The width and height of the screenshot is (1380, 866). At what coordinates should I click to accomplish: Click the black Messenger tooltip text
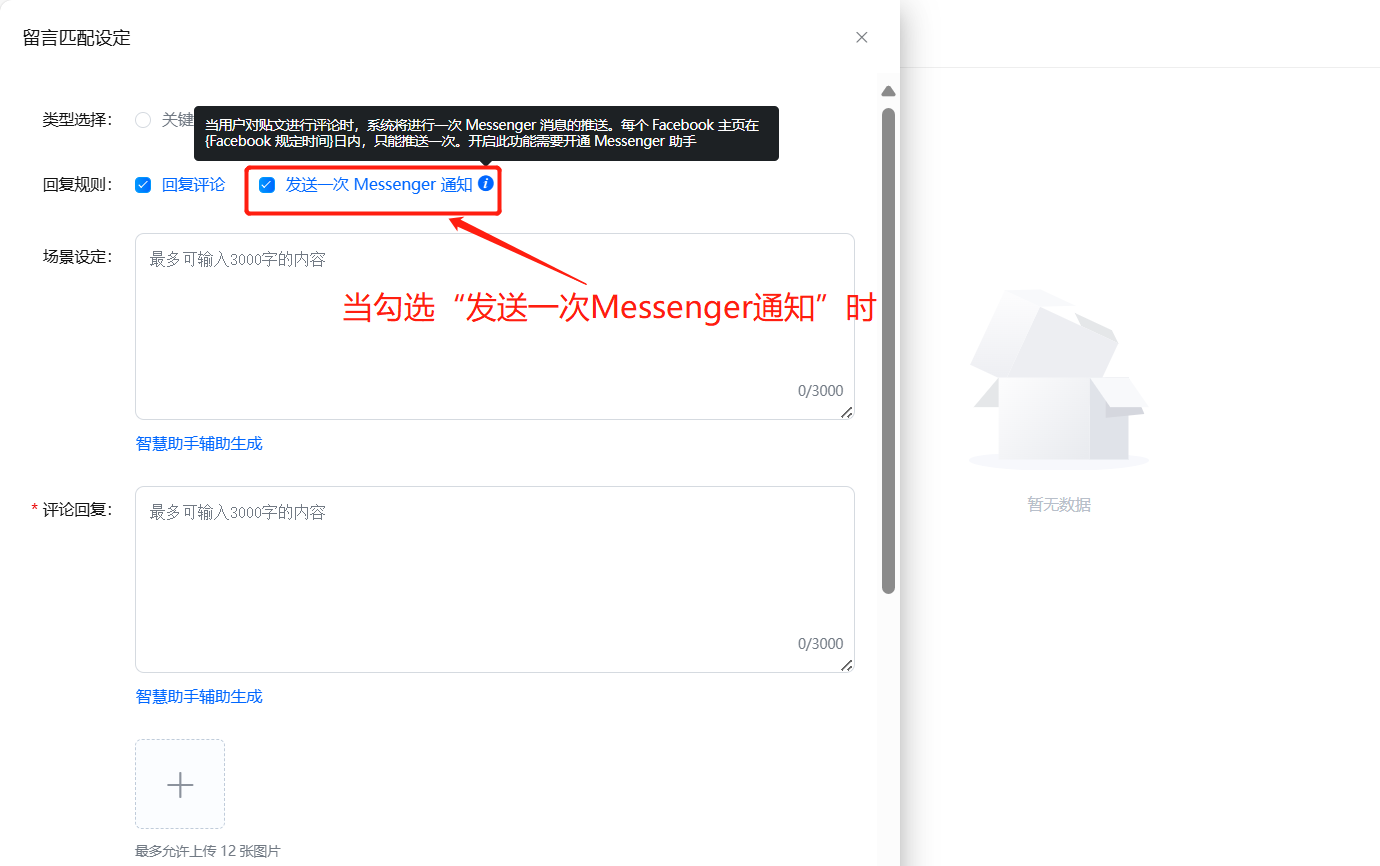(x=485, y=133)
